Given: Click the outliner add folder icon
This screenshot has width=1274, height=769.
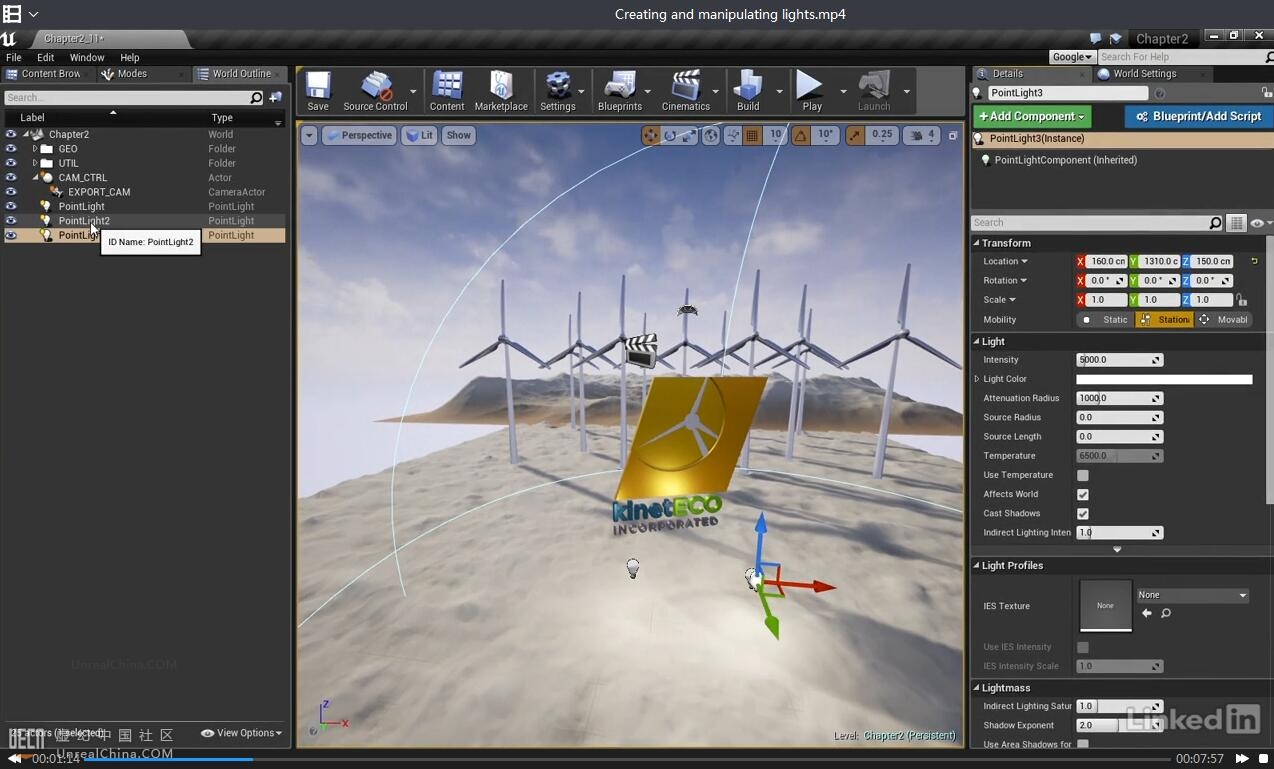Looking at the screenshot, I should coord(276,97).
